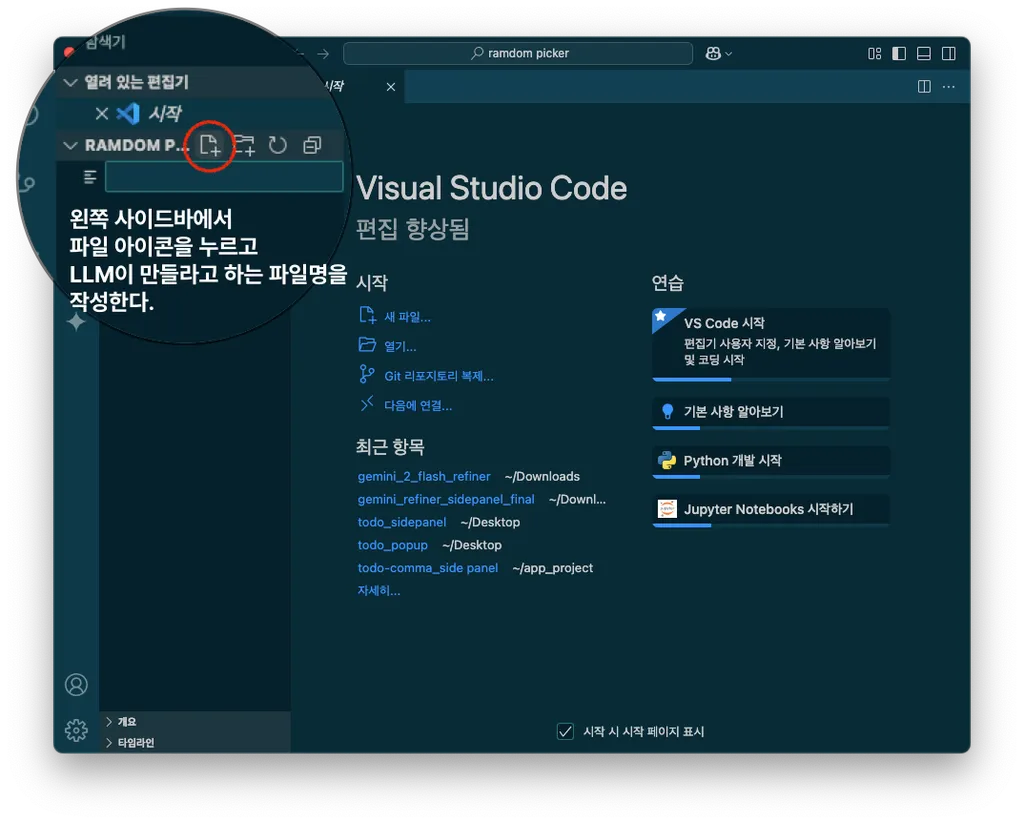Click the ~/Desktop path beside todo_popup

click(x=472, y=545)
